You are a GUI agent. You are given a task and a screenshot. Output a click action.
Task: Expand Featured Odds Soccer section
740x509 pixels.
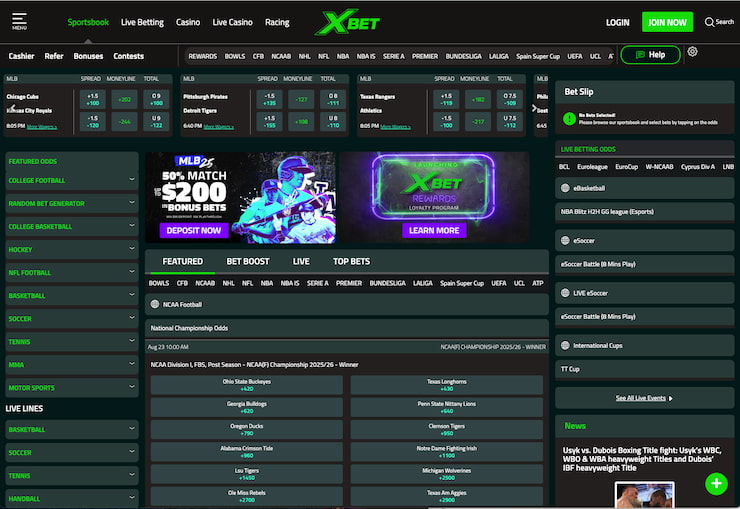(x=72, y=319)
